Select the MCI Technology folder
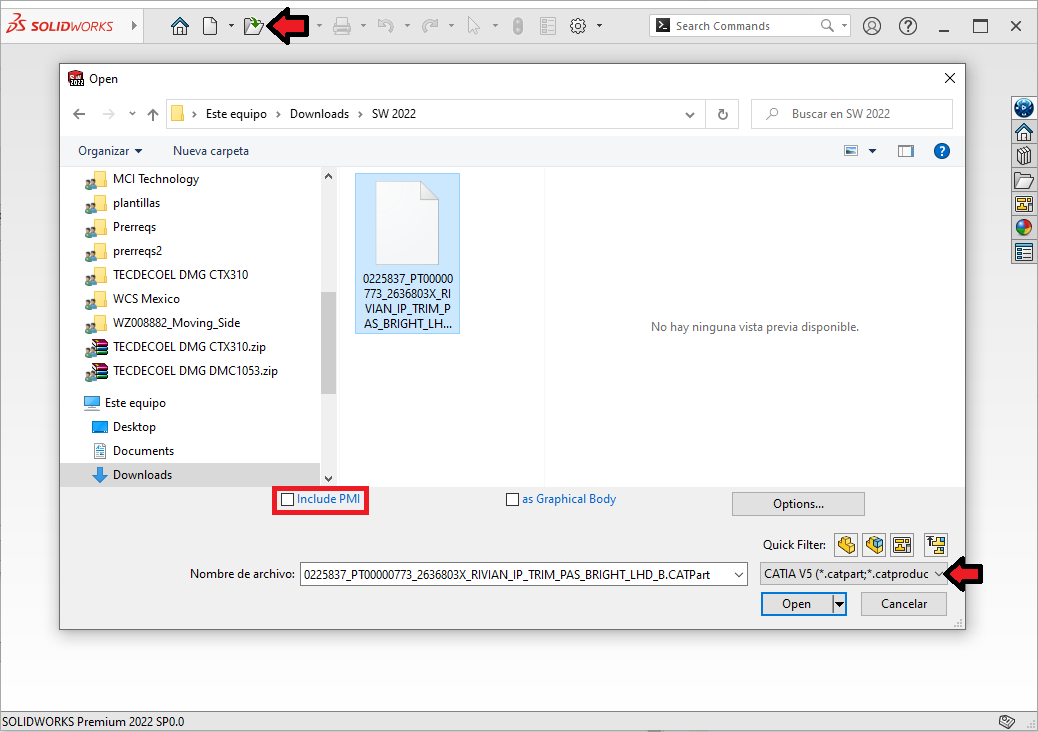The height and width of the screenshot is (732, 1038). point(156,179)
